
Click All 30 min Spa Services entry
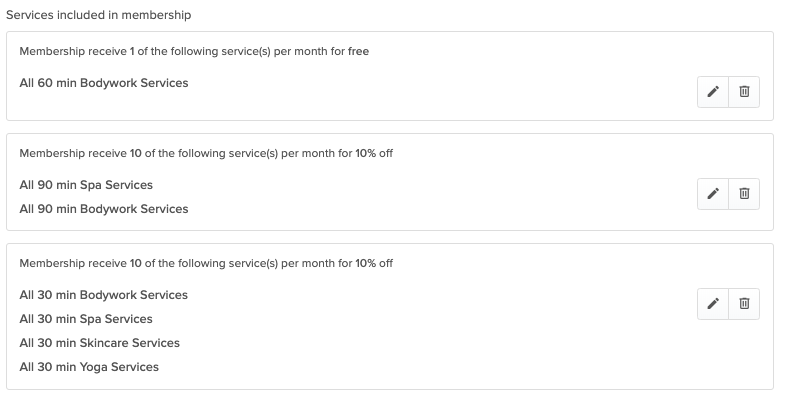click(x=86, y=319)
